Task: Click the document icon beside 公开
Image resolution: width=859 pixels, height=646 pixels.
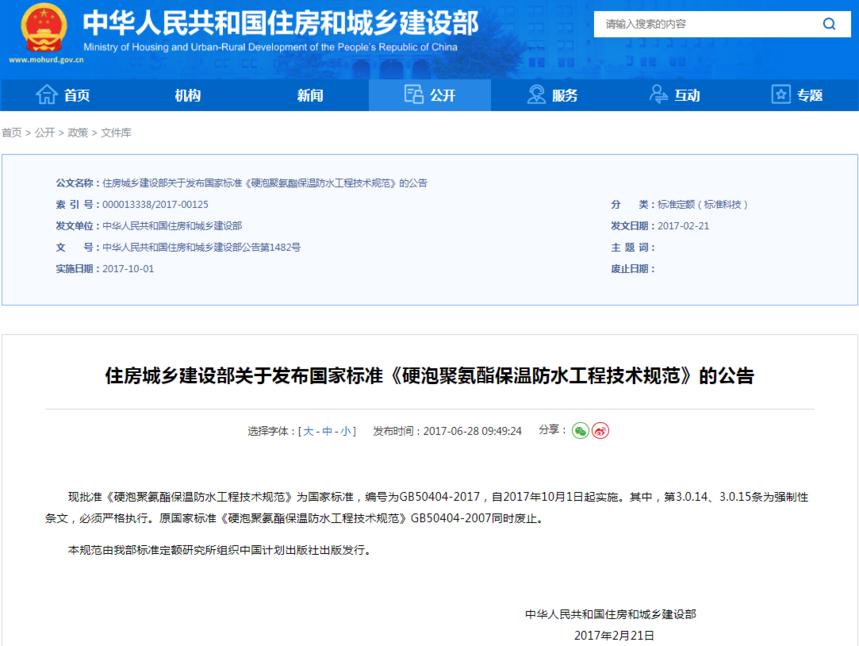Action: click(x=414, y=94)
